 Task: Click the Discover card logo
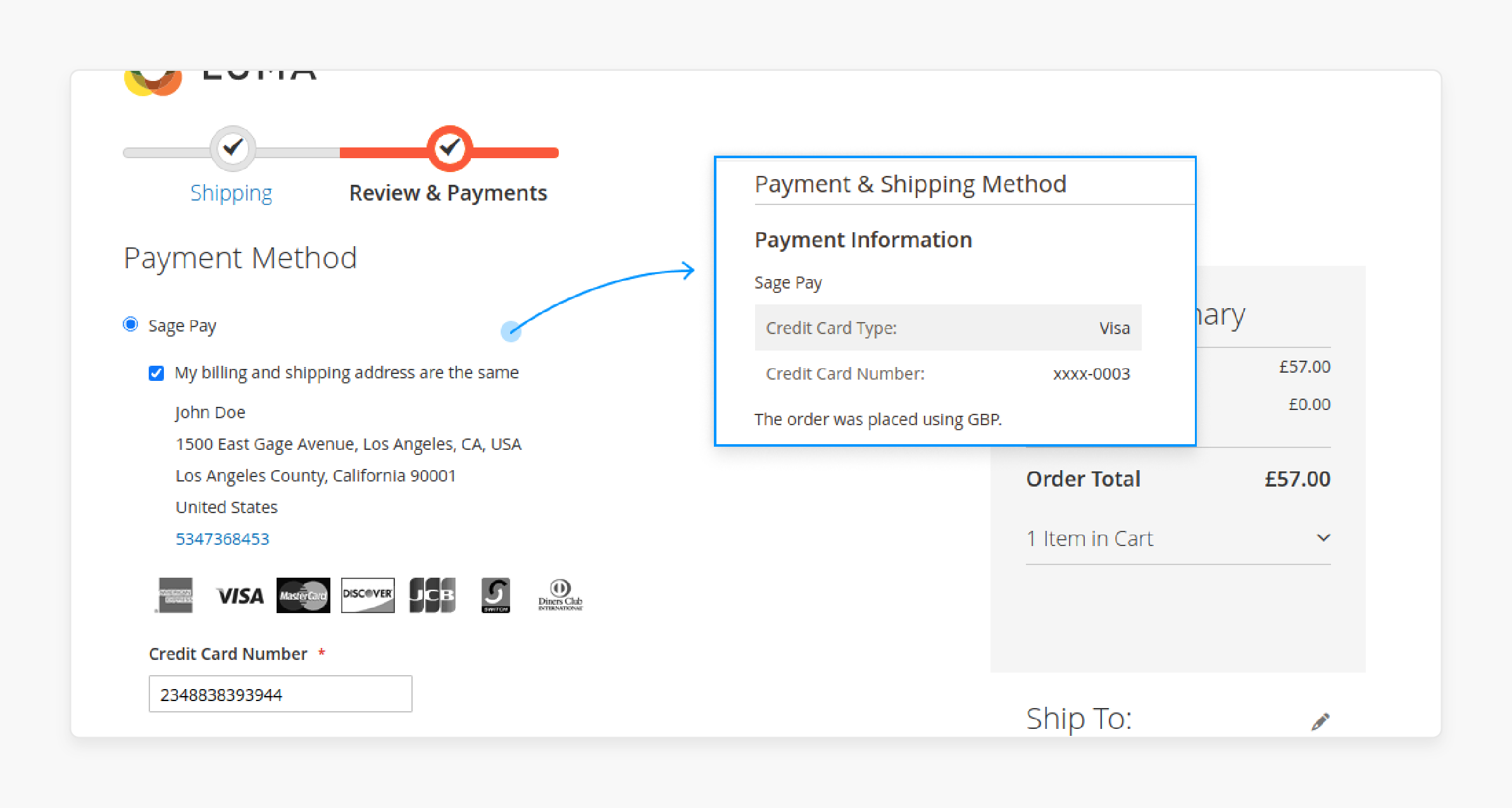[x=368, y=595]
